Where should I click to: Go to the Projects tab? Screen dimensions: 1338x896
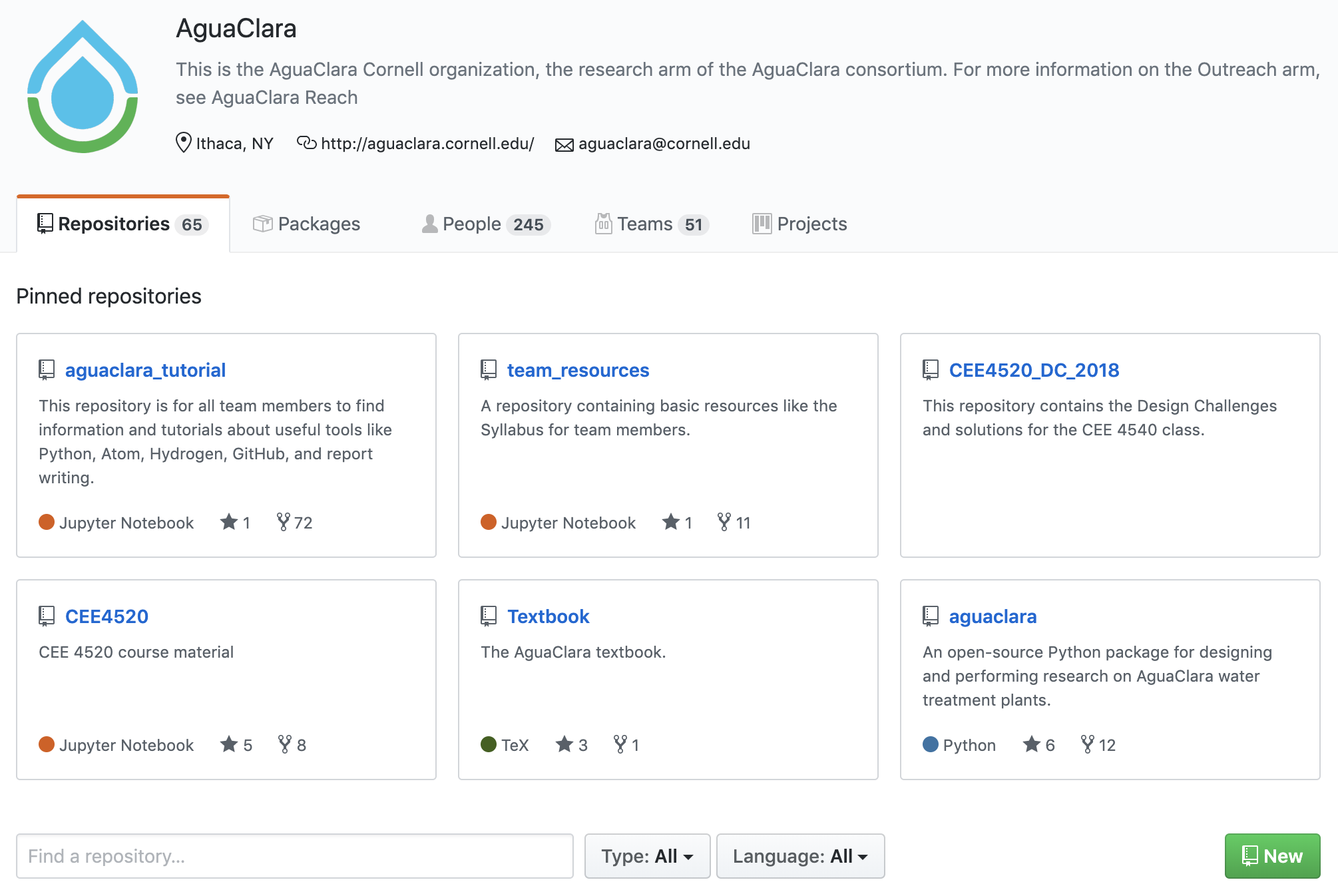[799, 224]
